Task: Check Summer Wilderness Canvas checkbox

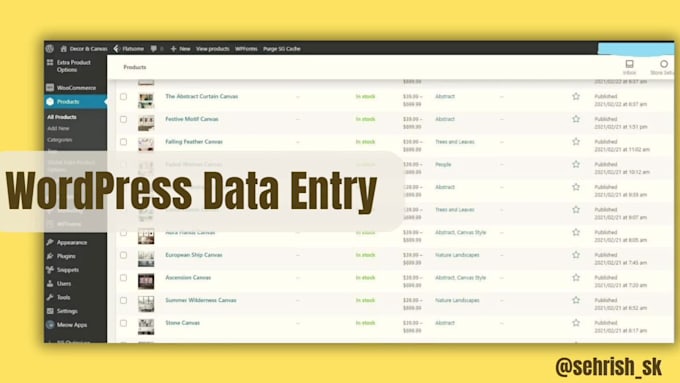Action: [124, 300]
